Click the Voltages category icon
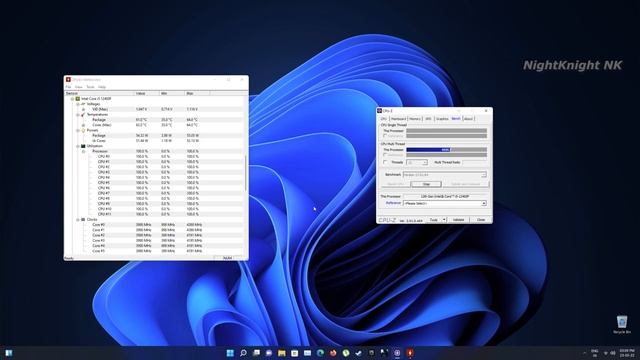 83,104
